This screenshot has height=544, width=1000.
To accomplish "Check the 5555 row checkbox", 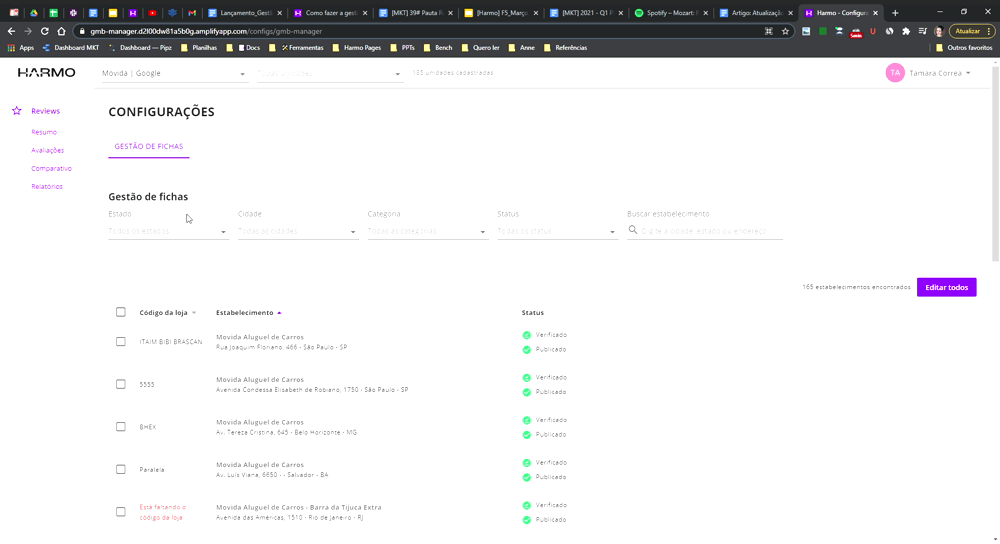I will tap(121, 385).
